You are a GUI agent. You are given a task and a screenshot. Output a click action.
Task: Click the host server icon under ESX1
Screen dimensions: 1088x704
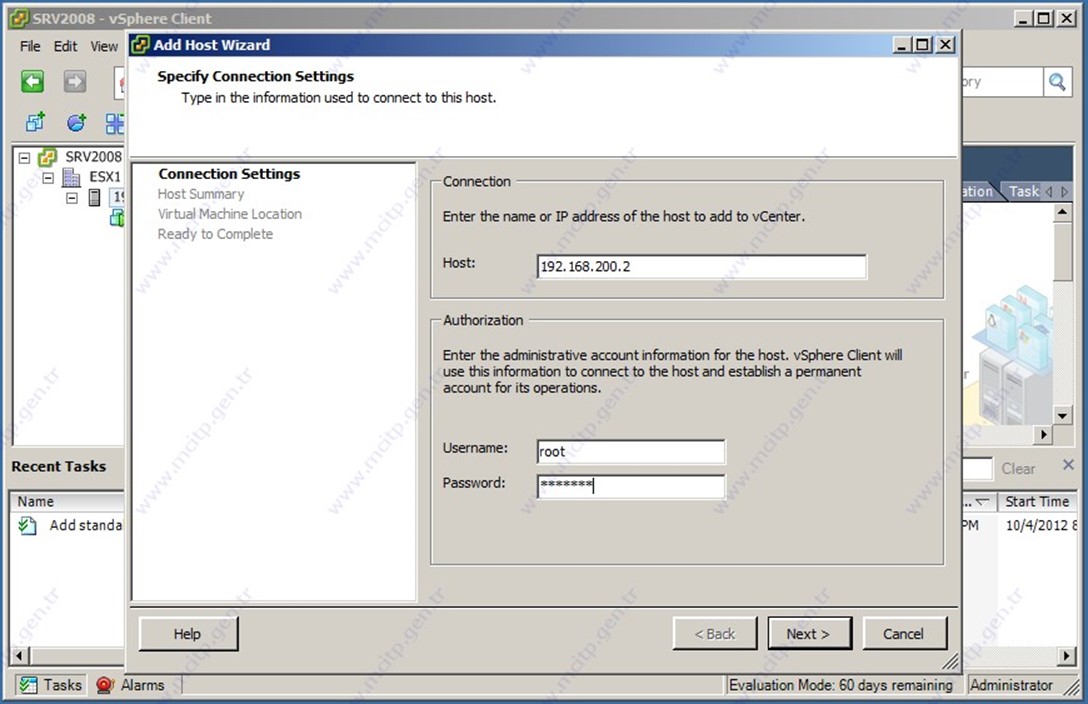(x=94, y=198)
